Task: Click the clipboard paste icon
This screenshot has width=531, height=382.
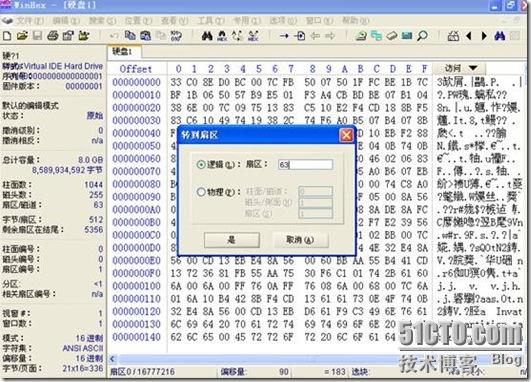Action: pyautogui.click(x=145, y=36)
